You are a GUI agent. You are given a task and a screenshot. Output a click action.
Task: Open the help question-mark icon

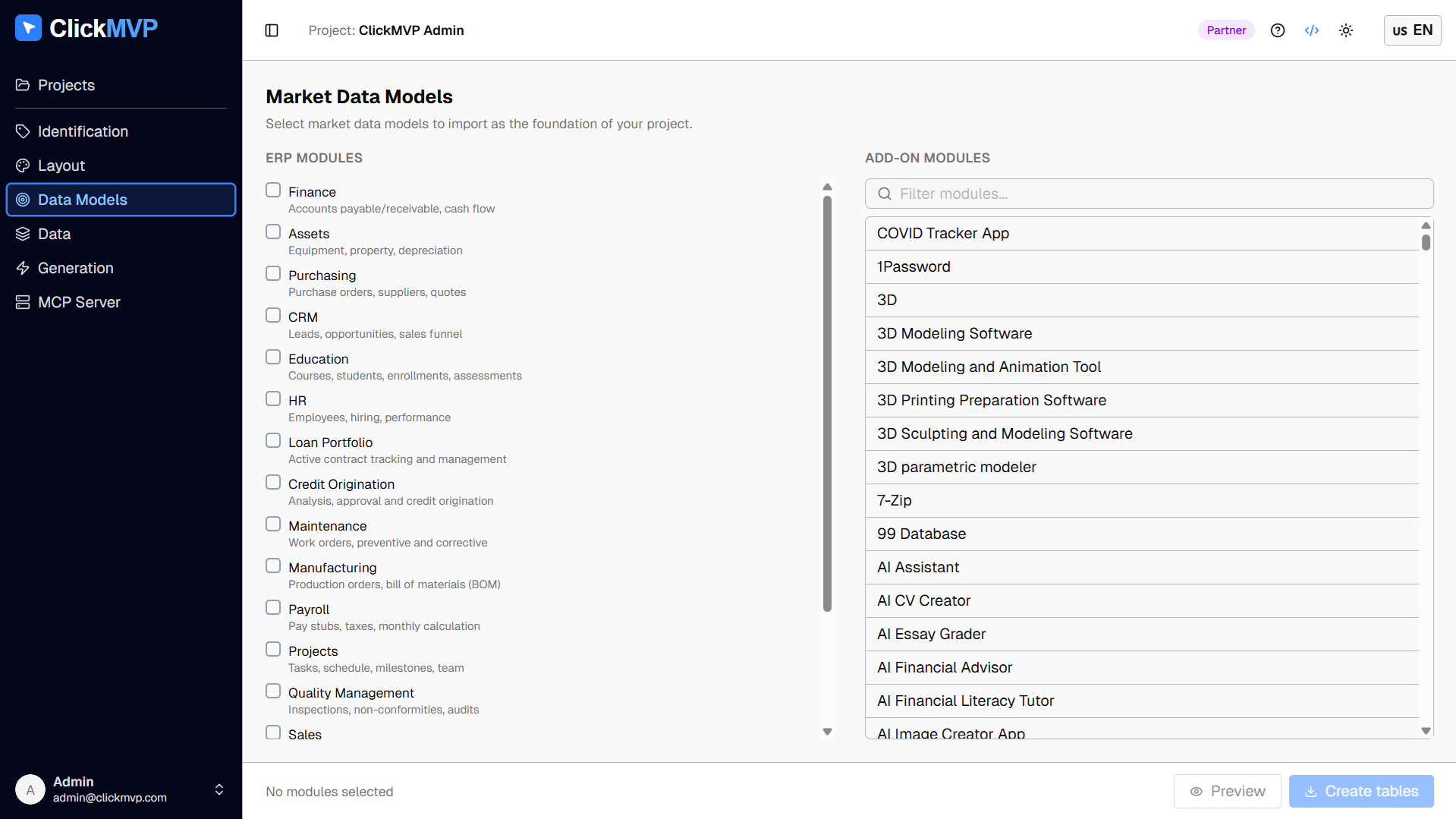(x=1278, y=30)
